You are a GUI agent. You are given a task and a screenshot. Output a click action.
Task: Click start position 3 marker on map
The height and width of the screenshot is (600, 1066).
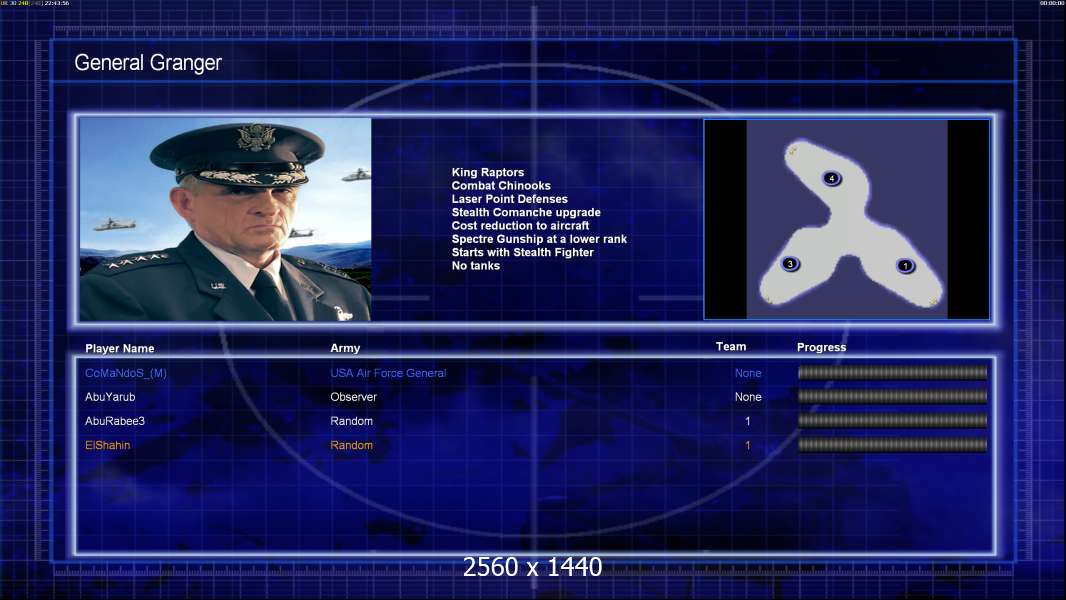point(790,264)
